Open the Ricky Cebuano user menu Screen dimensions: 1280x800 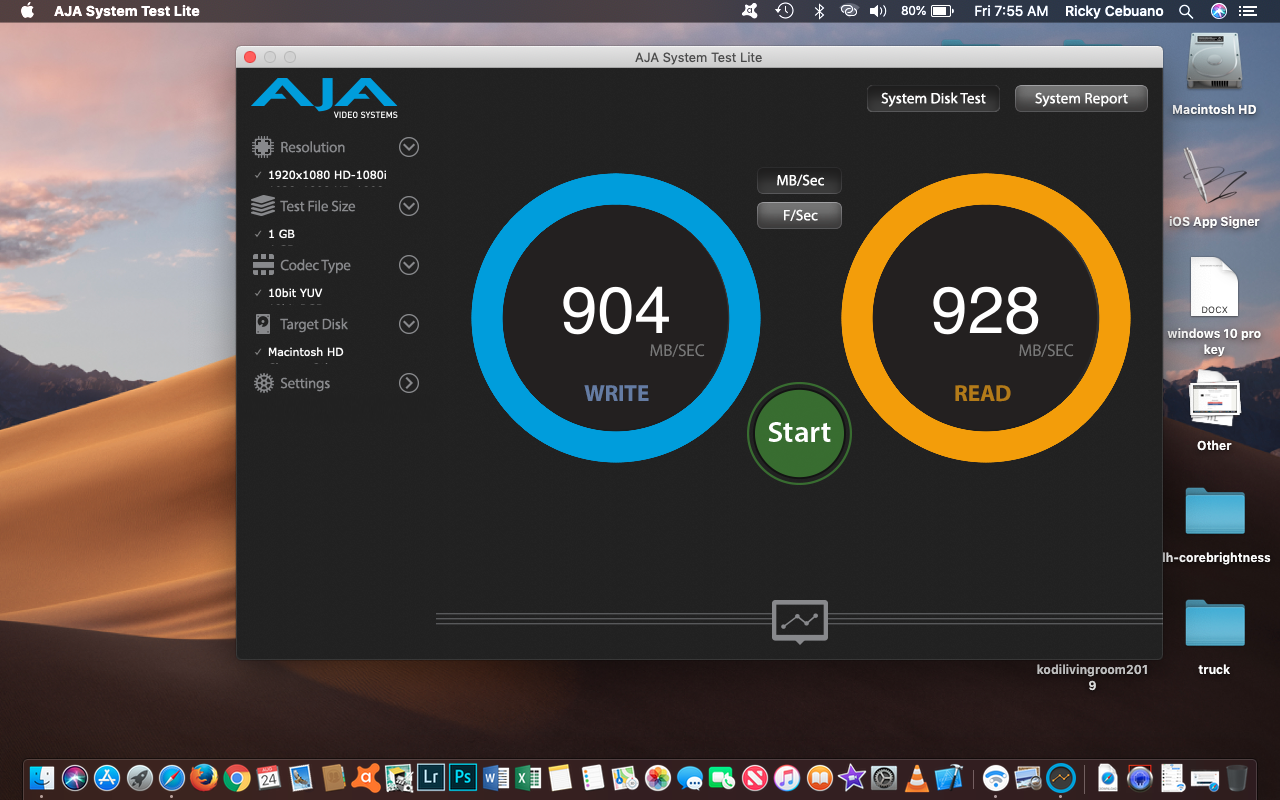coord(1112,11)
